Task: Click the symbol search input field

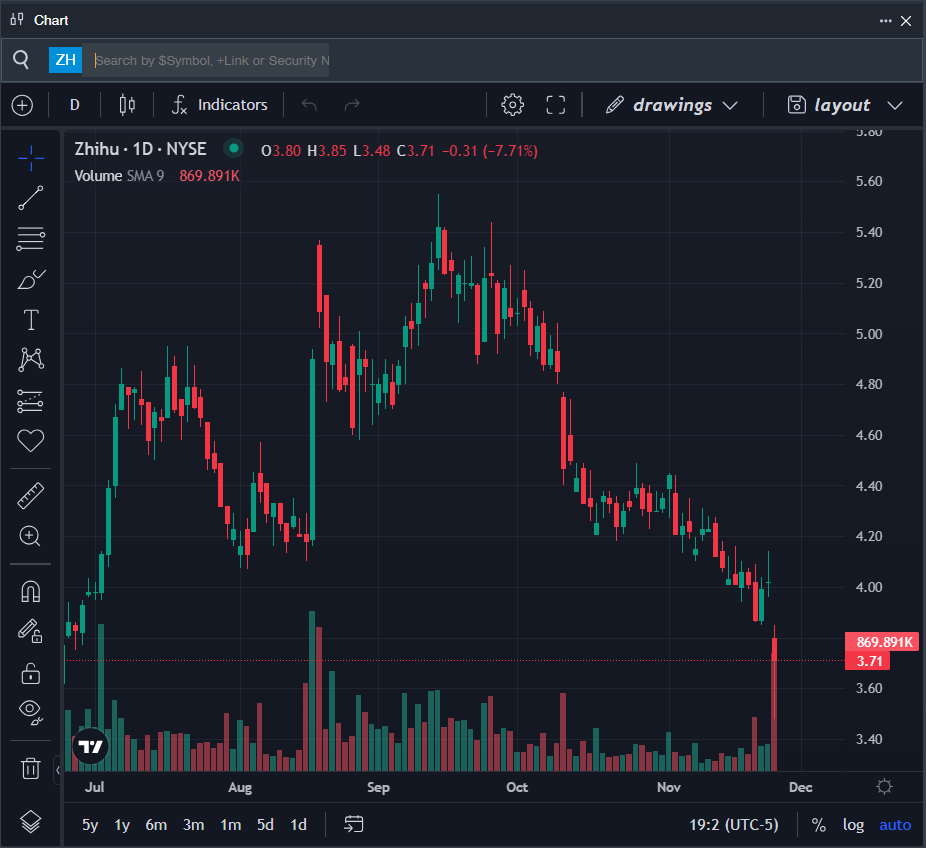Action: coord(211,60)
